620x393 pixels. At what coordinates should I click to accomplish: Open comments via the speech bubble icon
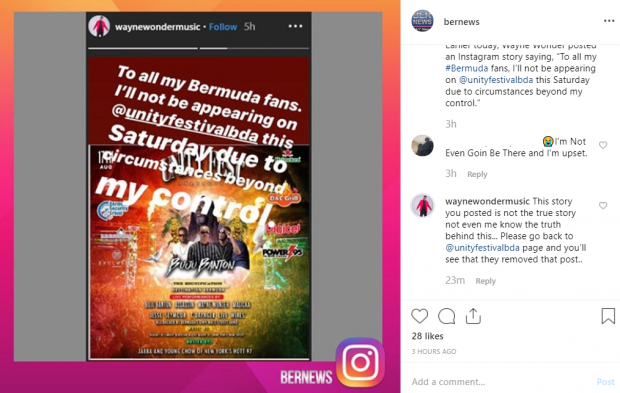tap(446, 316)
